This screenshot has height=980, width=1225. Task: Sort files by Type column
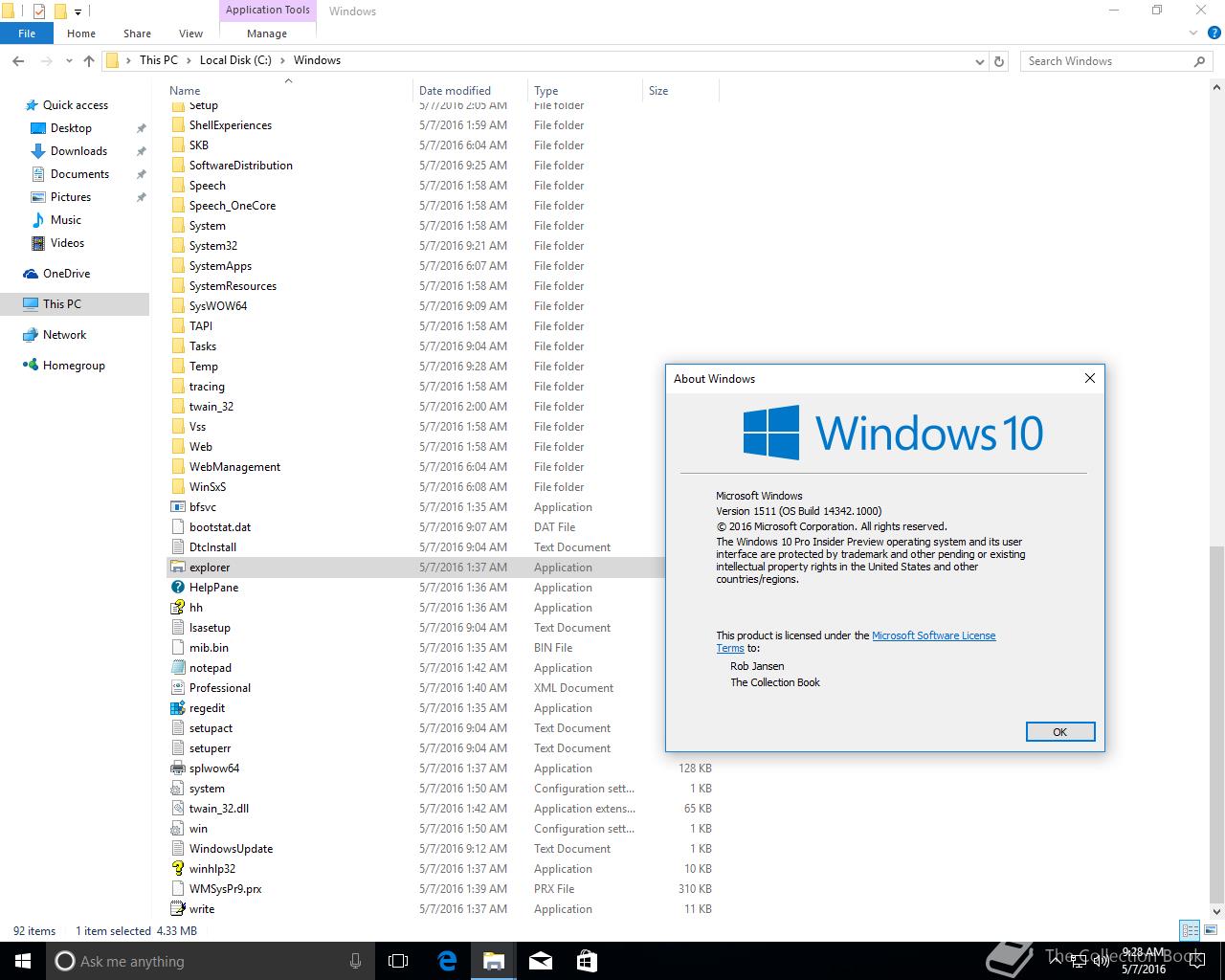tap(586, 91)
